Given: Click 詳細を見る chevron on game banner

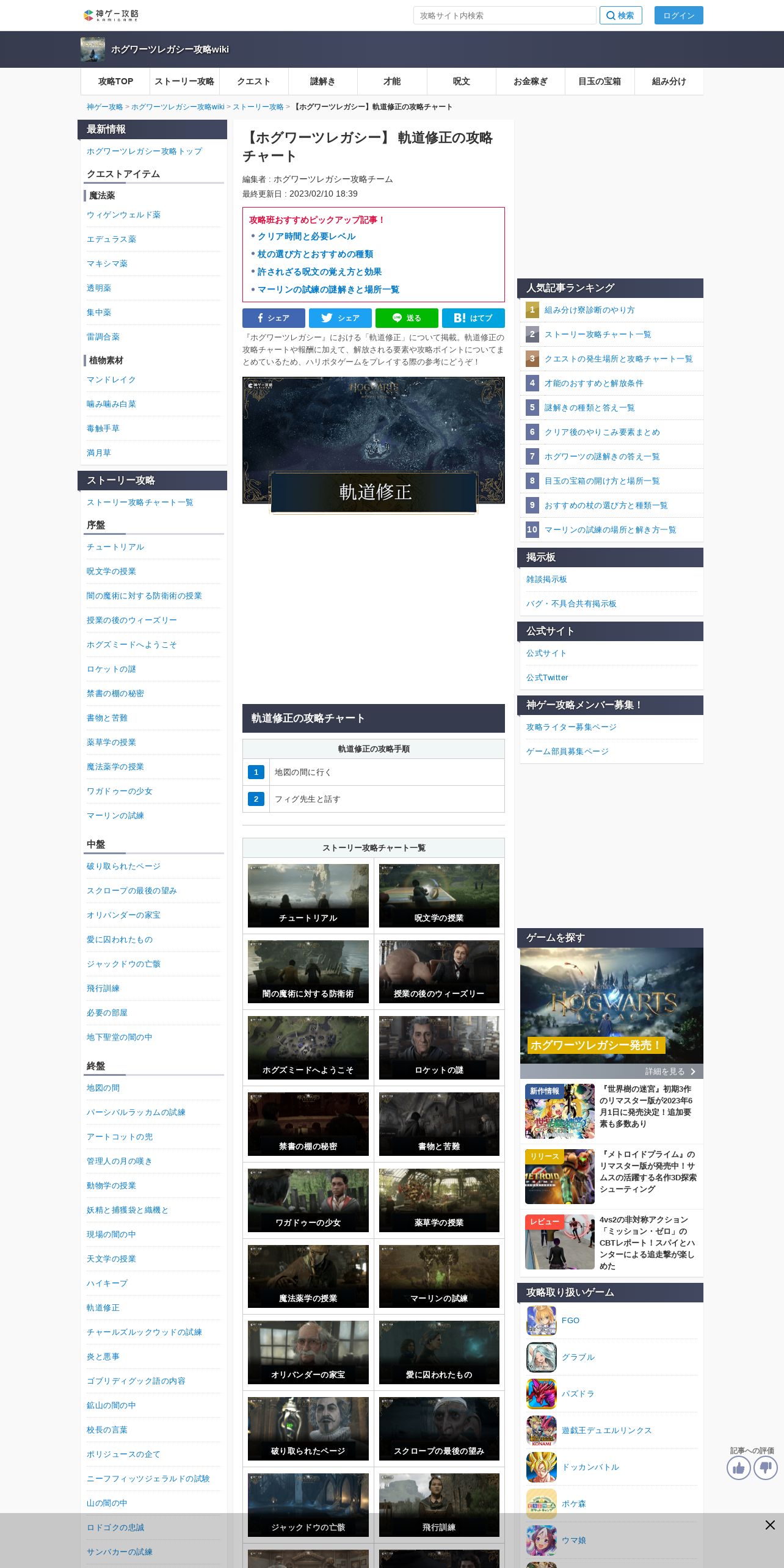Looking at the screenshot, I should click(x=693, y=1072).
